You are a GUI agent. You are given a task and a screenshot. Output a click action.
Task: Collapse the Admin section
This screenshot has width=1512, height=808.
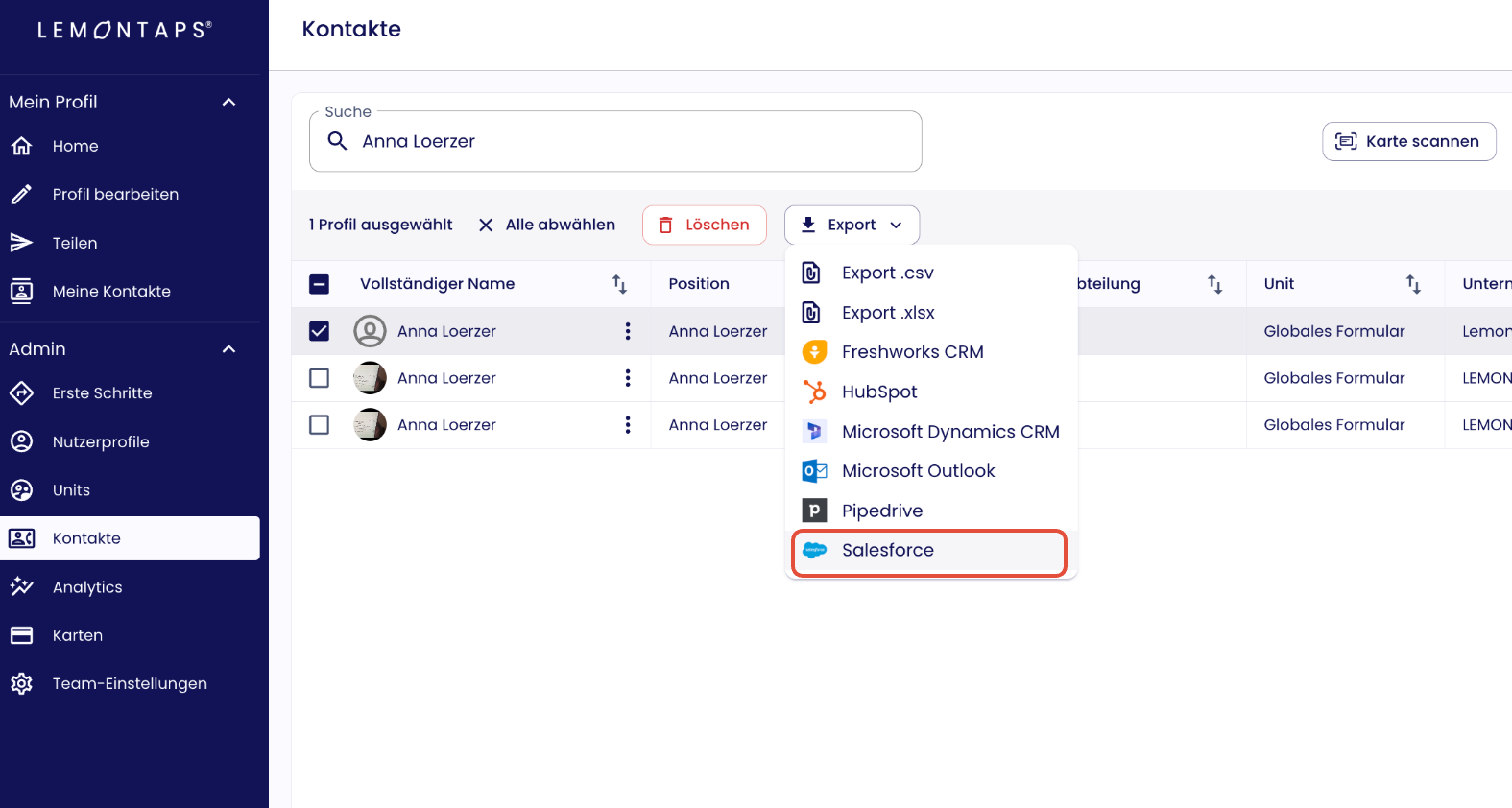[x=228, y=348]
